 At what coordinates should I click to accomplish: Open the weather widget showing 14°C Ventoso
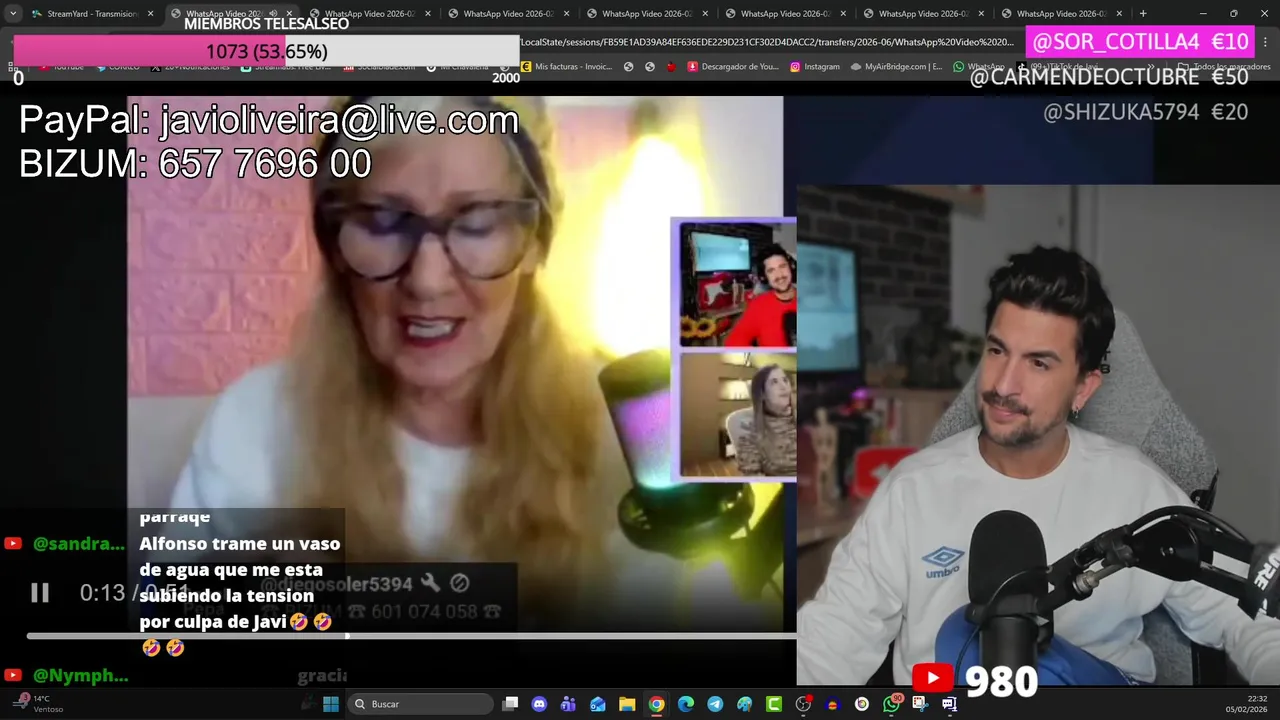[38, 704]
